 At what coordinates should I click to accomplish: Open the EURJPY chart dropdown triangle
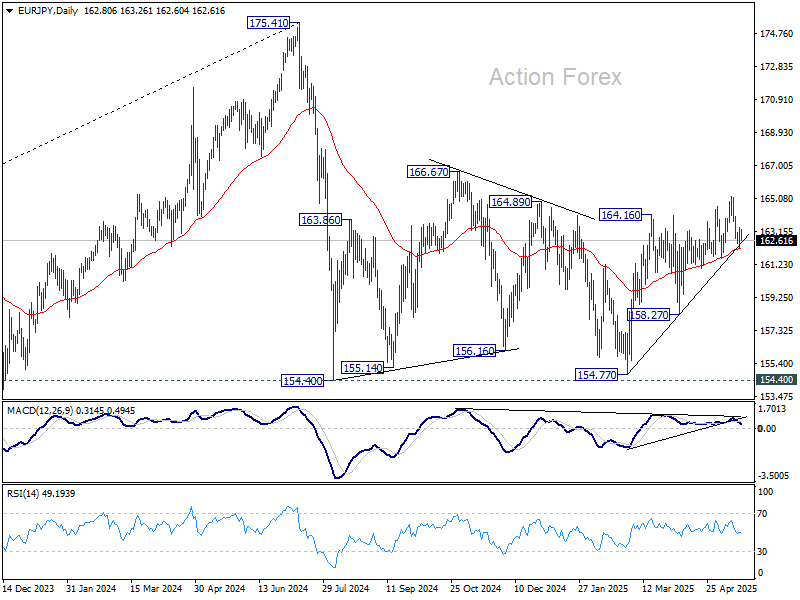coord(10,11)
